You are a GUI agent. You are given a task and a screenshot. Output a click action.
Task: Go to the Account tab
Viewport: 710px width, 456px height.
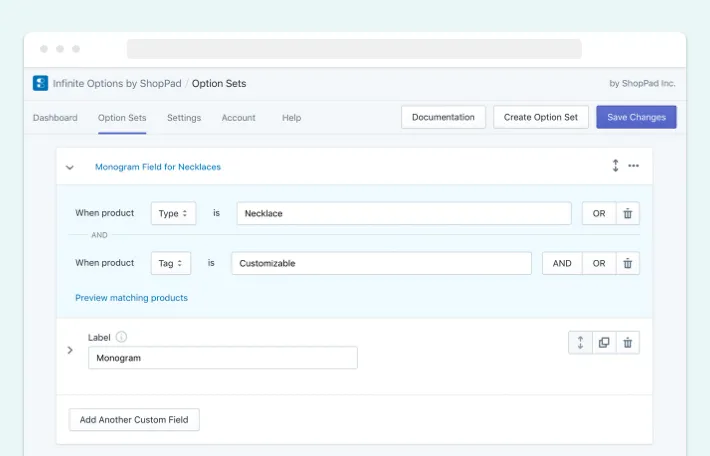(239, 118)
